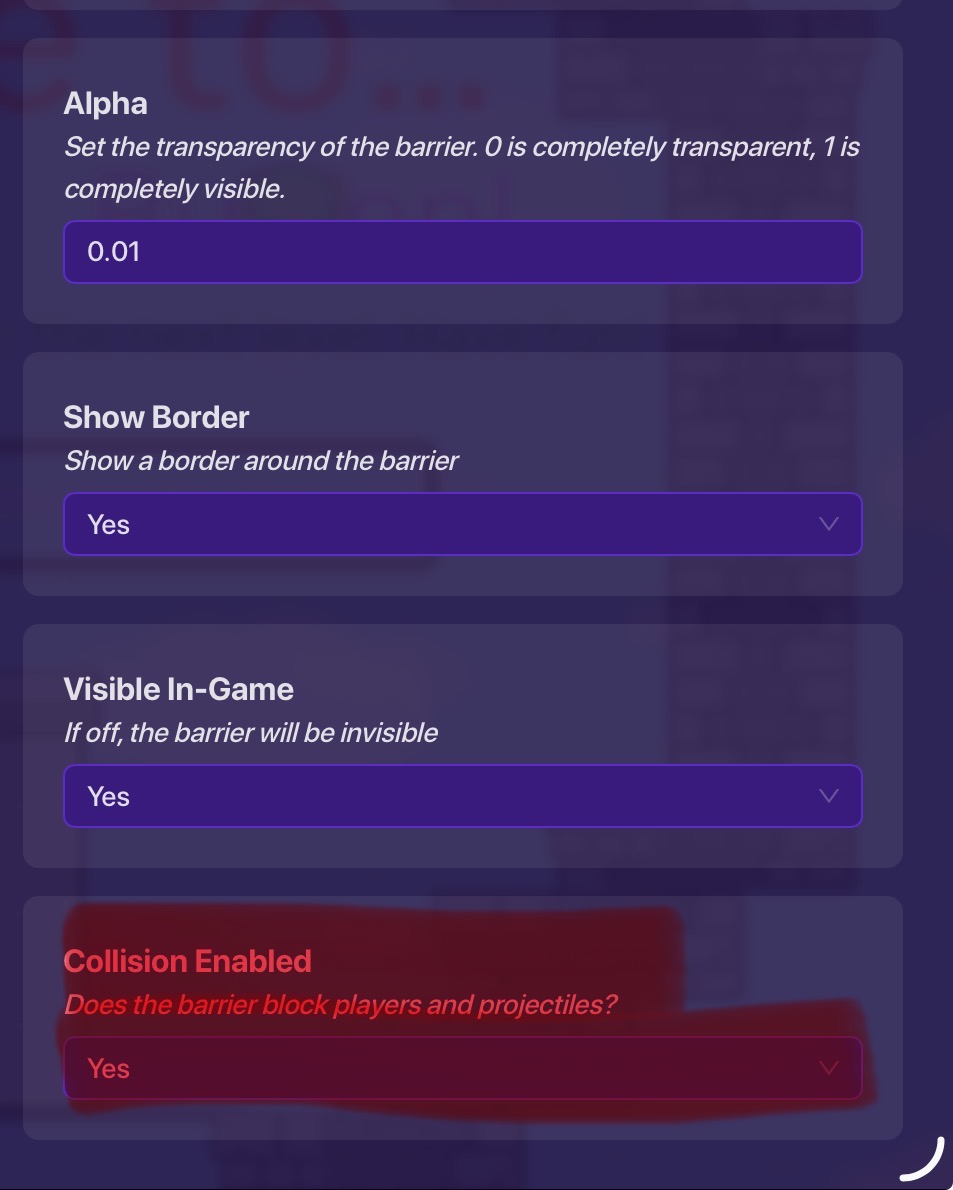Screen dimensions: 953x1190
Task: Select the Alpha heading label
Action: click(105, 103)
